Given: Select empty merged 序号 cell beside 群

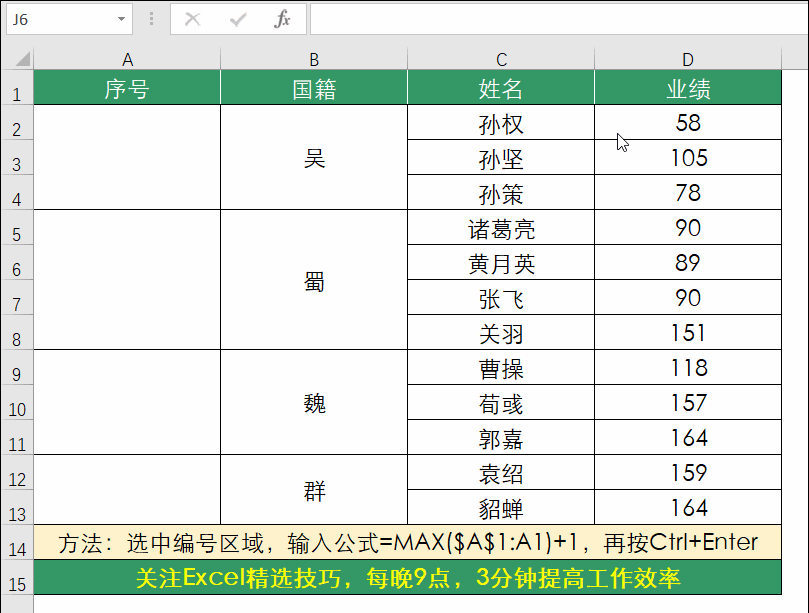Looking at the screenshot, I should tap(127, 490).
